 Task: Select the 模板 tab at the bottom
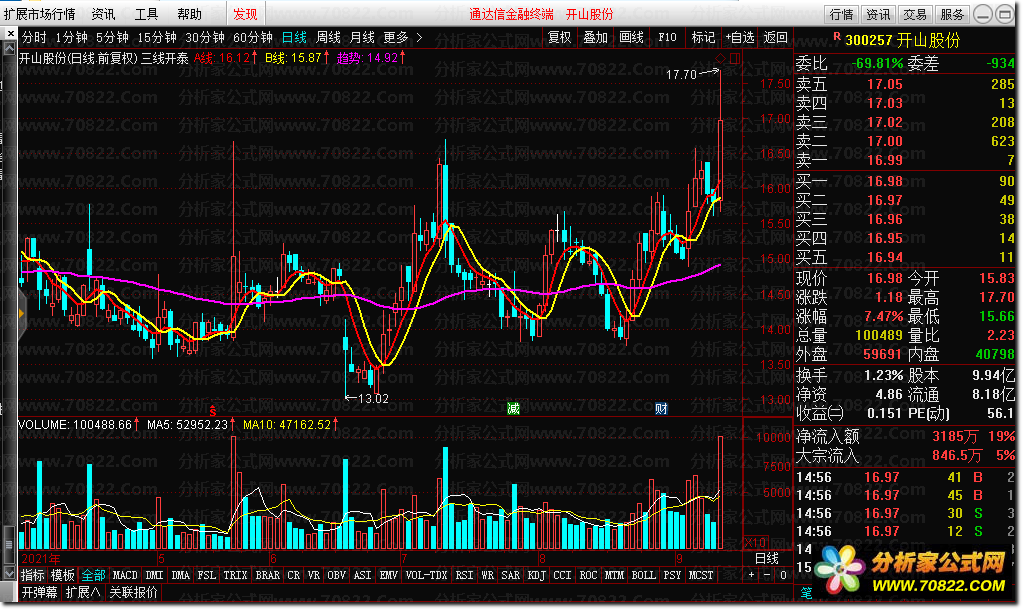point(63,575)
